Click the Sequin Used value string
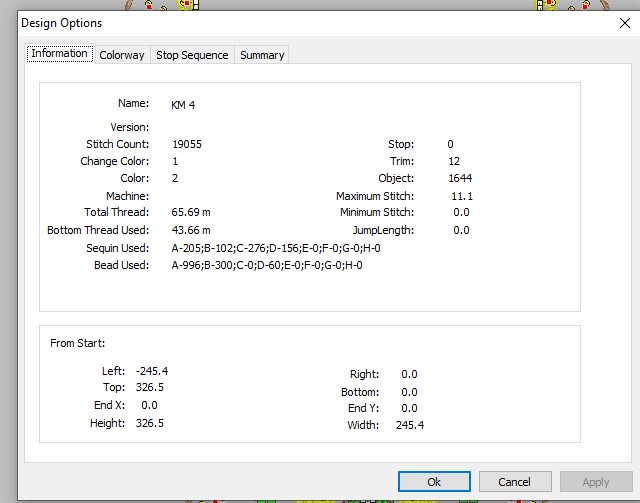The image size is (640, 503). pyautogui.click(x=276, y=248)
